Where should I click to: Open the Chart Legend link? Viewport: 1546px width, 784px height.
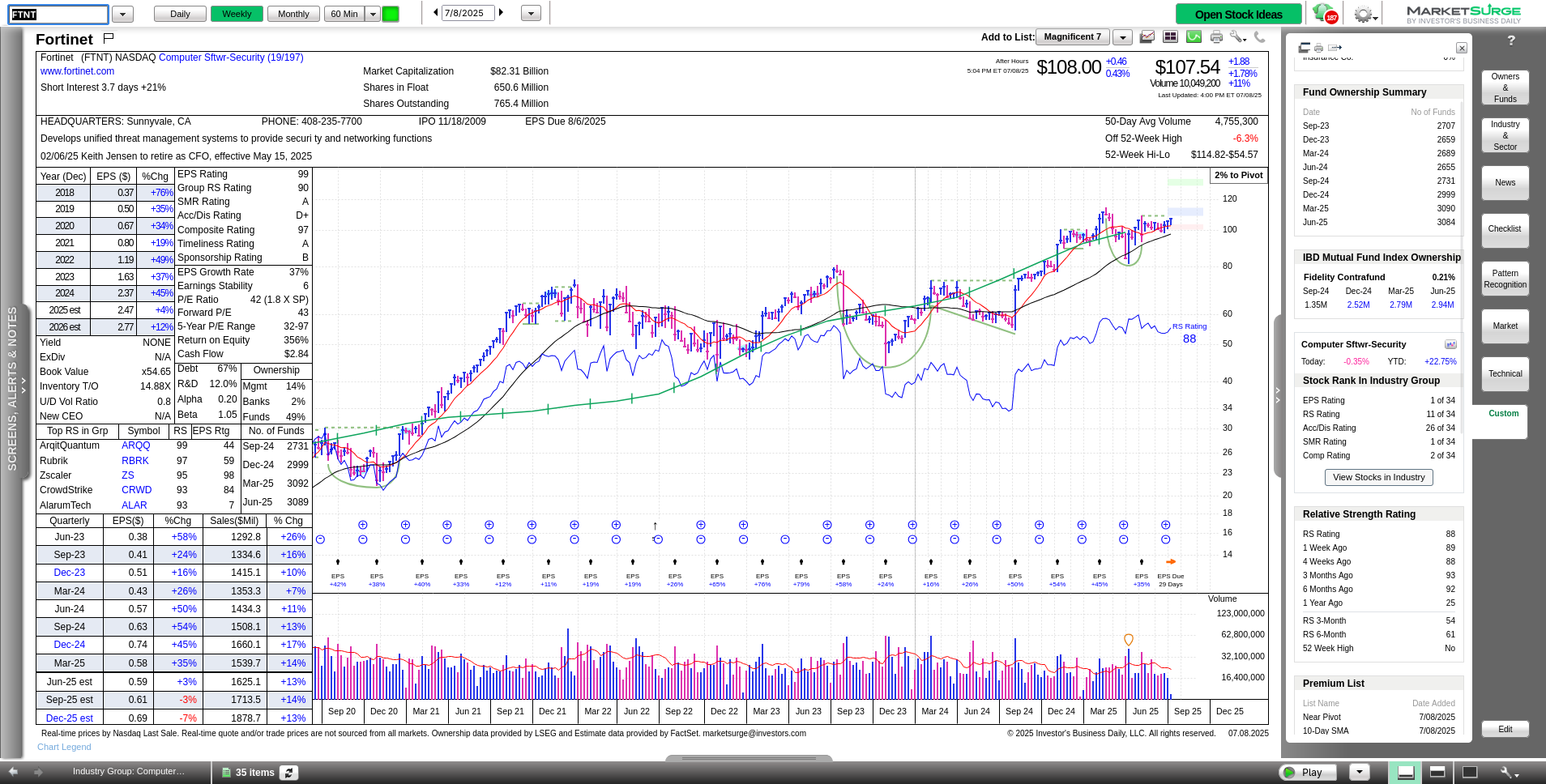[64, 747]
